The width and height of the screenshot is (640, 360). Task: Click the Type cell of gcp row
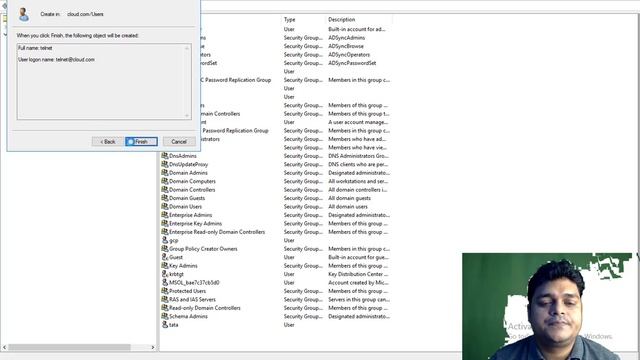pyautogui.click(x=289, y=240)
